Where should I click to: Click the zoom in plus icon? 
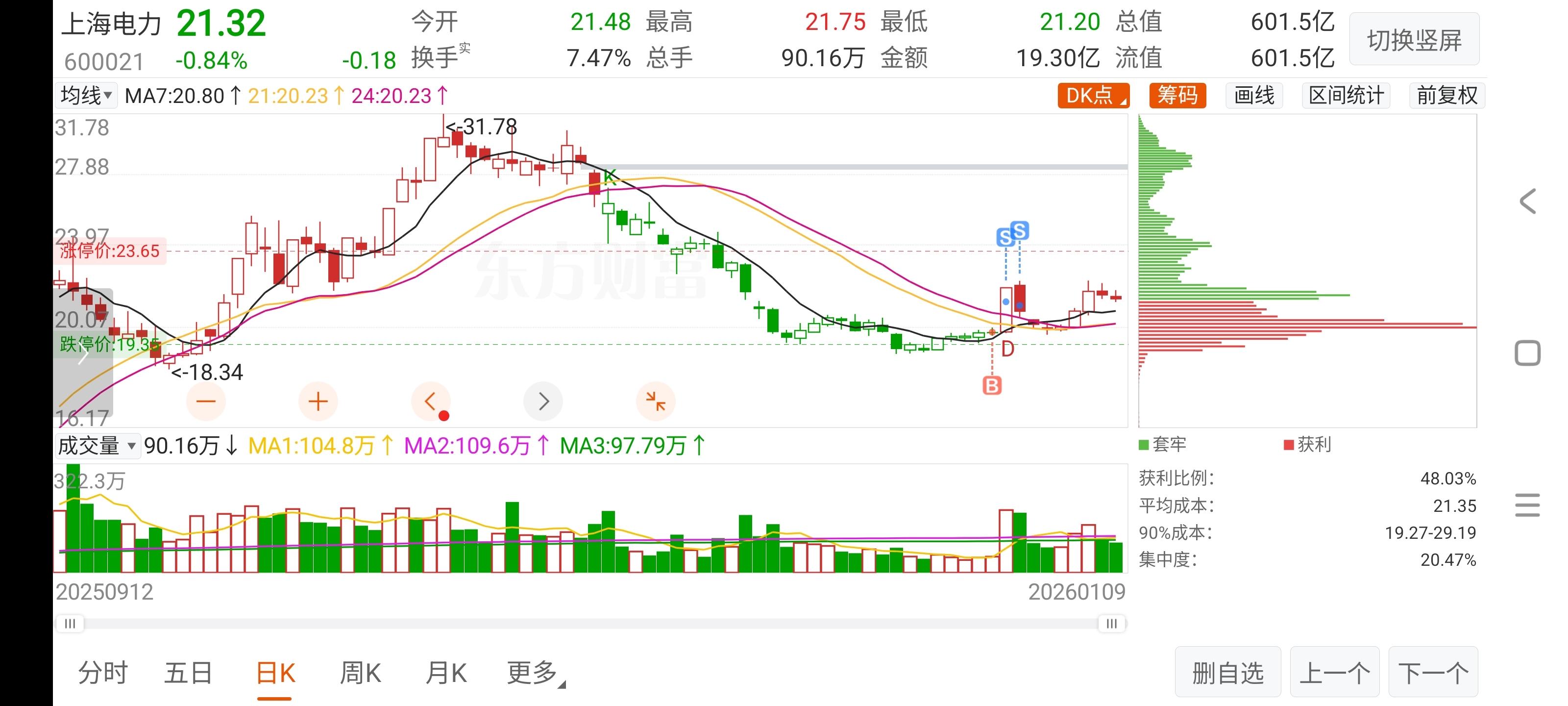318,402
